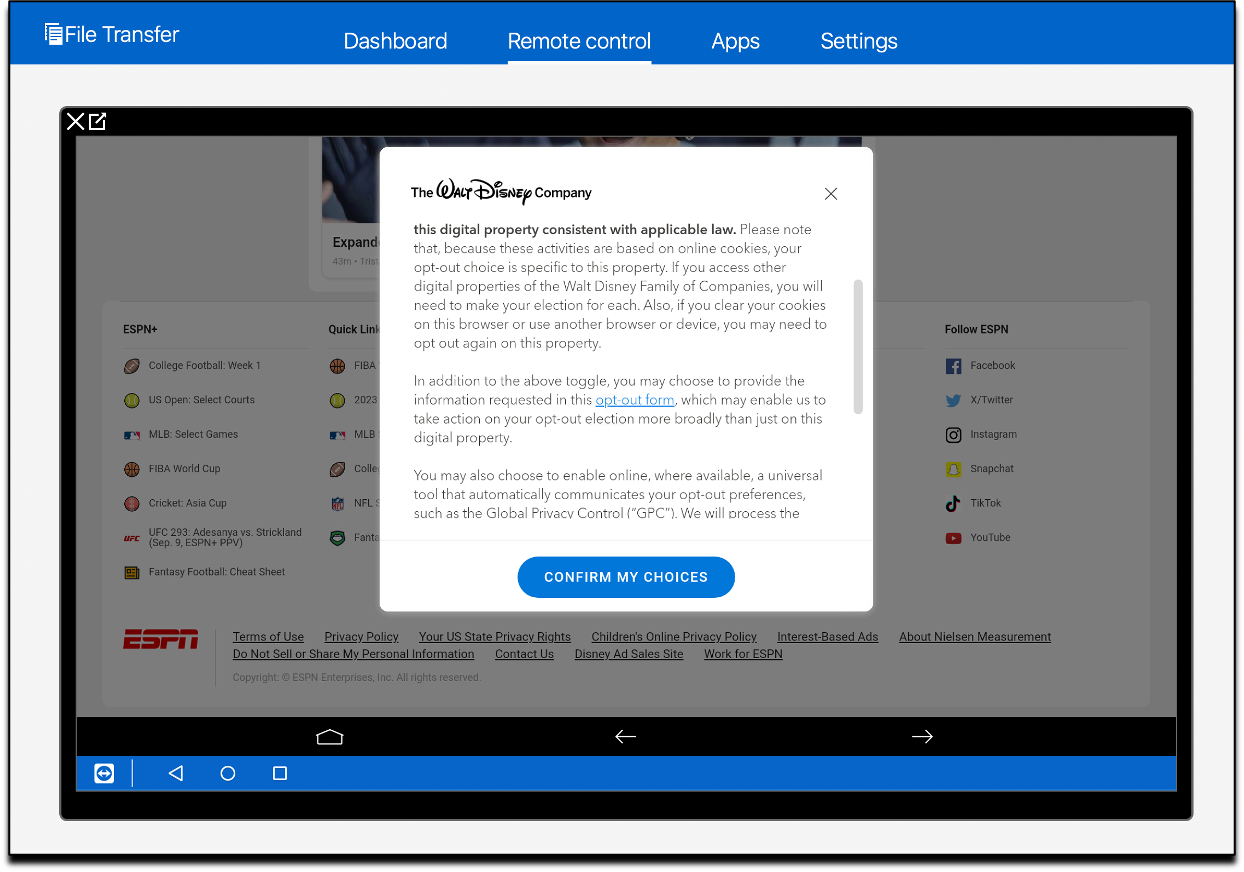Screen dimensions: 1244x872
Task: Click the Fantasy Football Cheat Sheet icon
Action: (x=131, y=573)
